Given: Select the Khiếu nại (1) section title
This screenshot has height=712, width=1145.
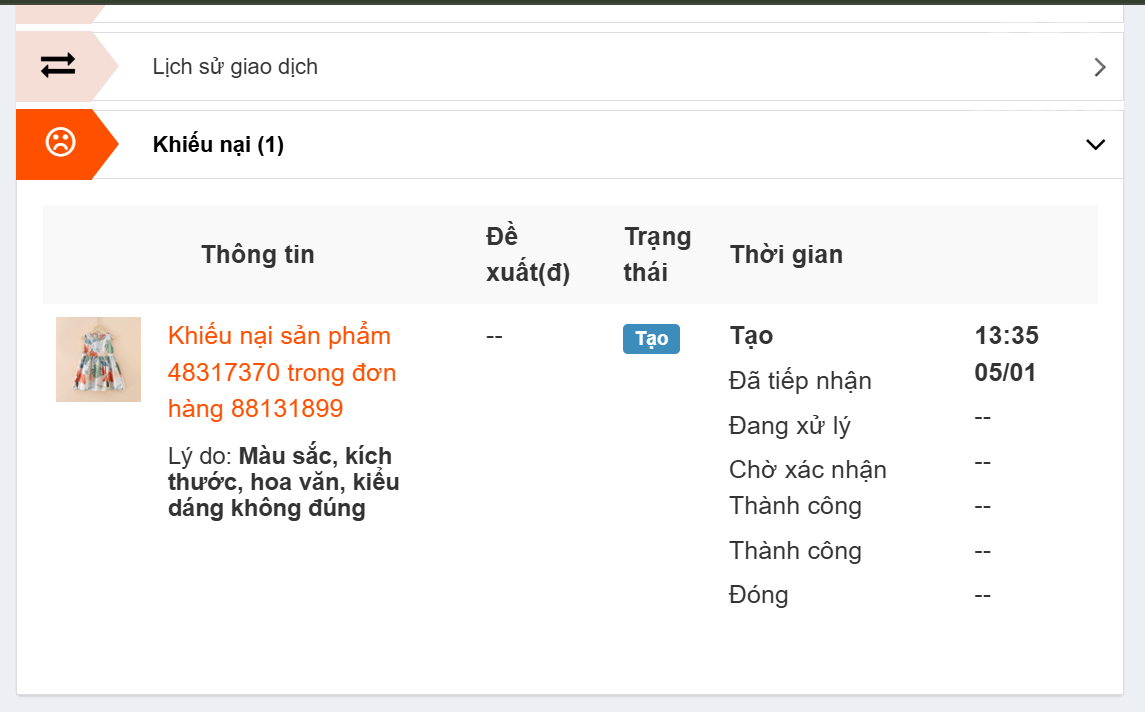Looking at the screenshot, I should click(x=218, y=145).
